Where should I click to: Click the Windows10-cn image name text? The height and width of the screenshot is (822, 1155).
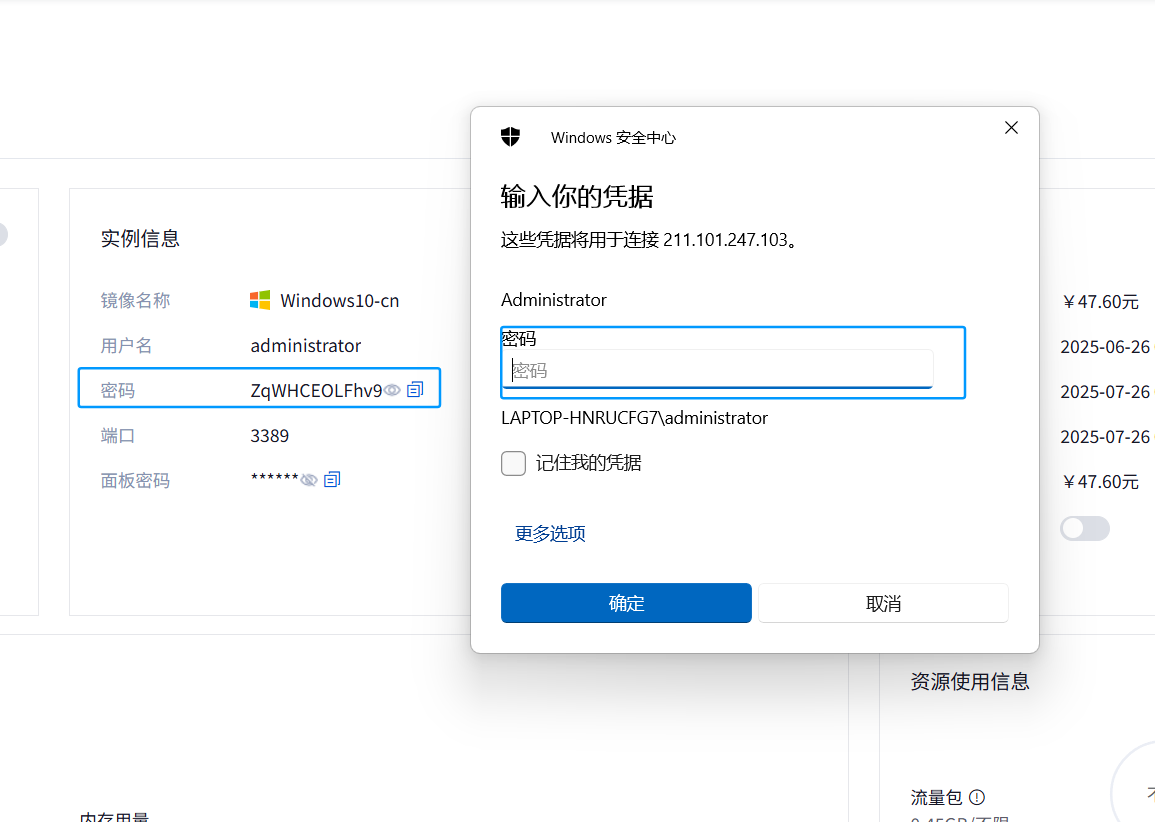tap(340, 301)
